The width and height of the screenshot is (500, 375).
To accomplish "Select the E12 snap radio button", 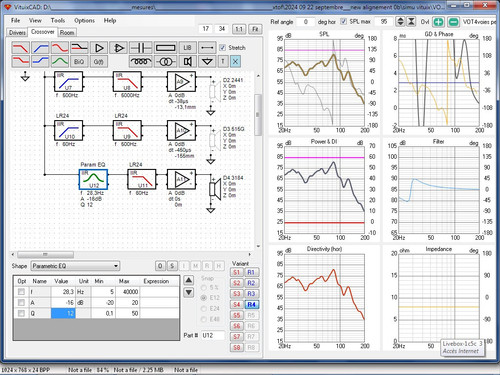I will (x=203, y=298).
